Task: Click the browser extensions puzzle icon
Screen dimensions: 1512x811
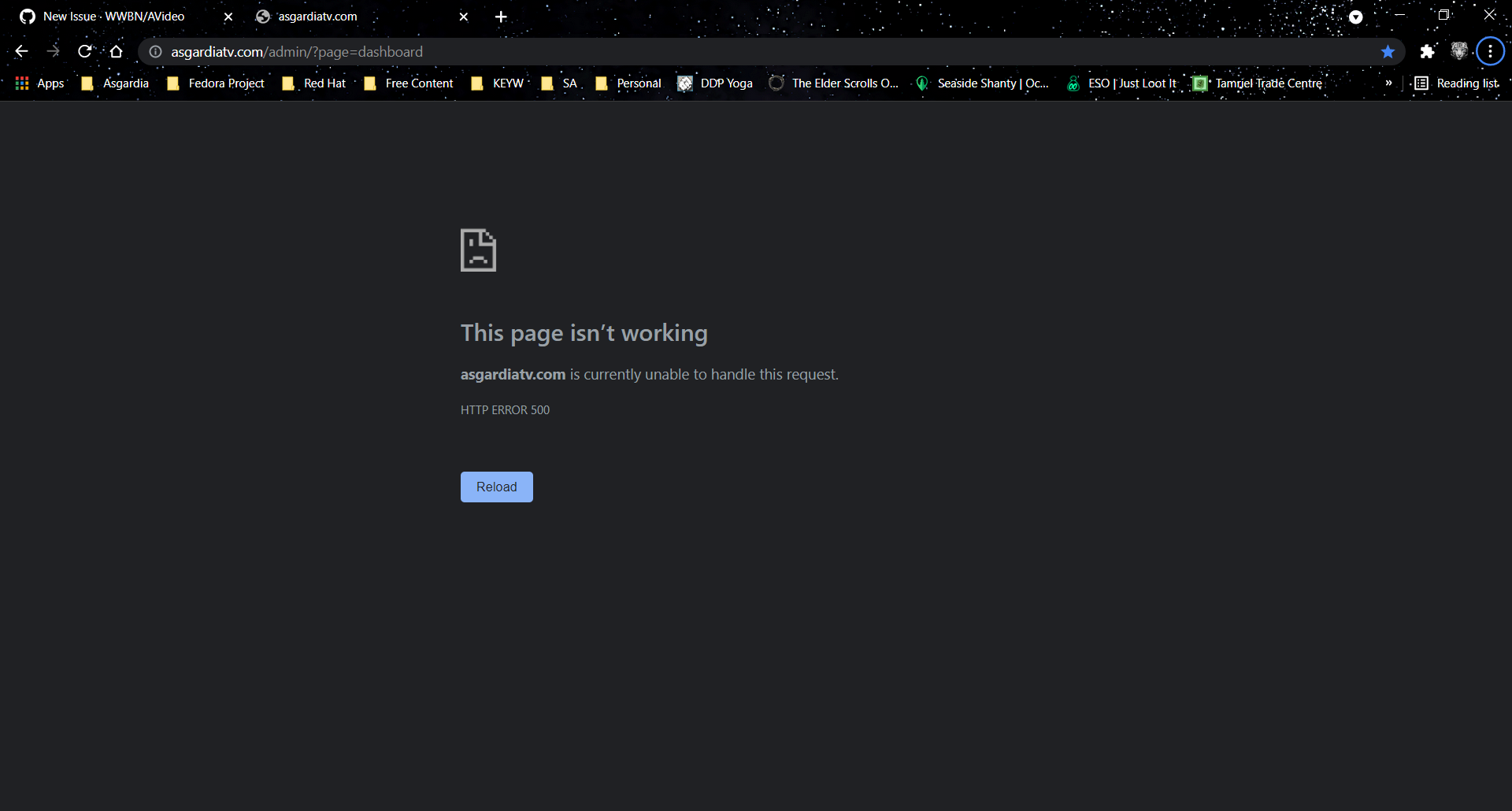Action: tap(1427, 51)
